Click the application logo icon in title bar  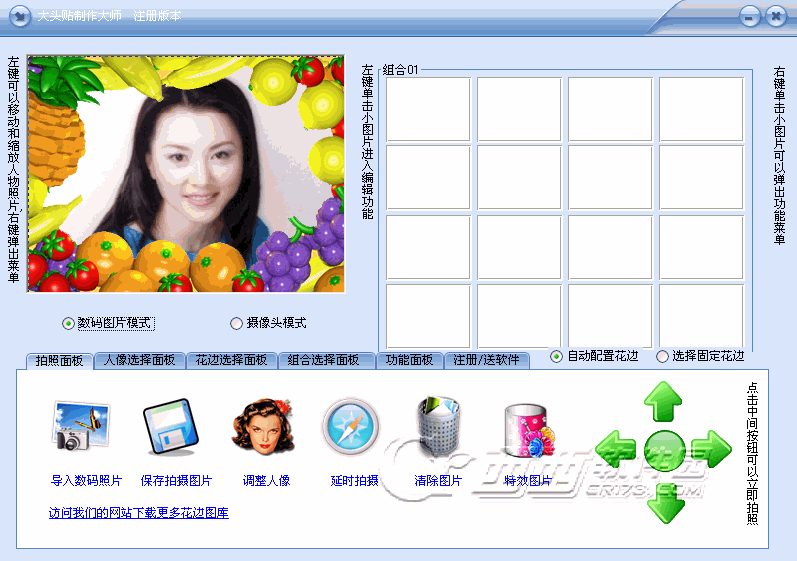[x=20, y=16]
